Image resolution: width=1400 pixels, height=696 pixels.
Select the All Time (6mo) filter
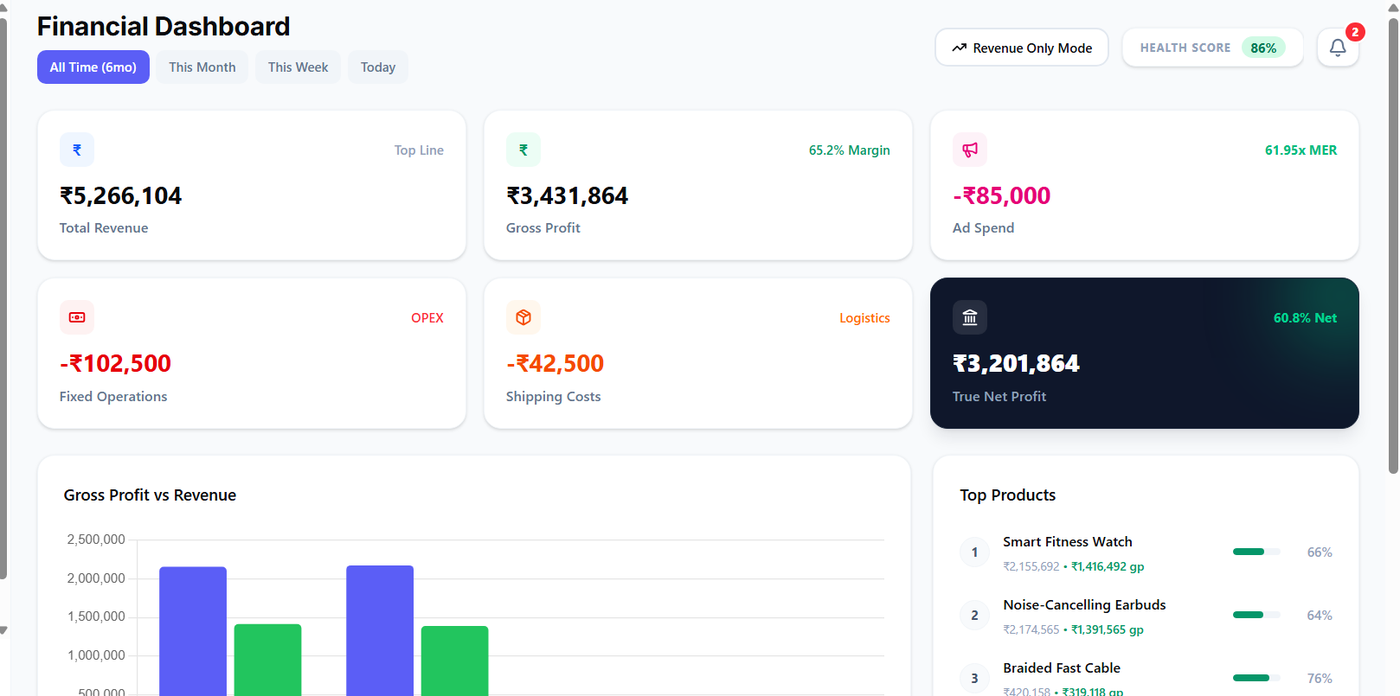[x=93, y=67]
